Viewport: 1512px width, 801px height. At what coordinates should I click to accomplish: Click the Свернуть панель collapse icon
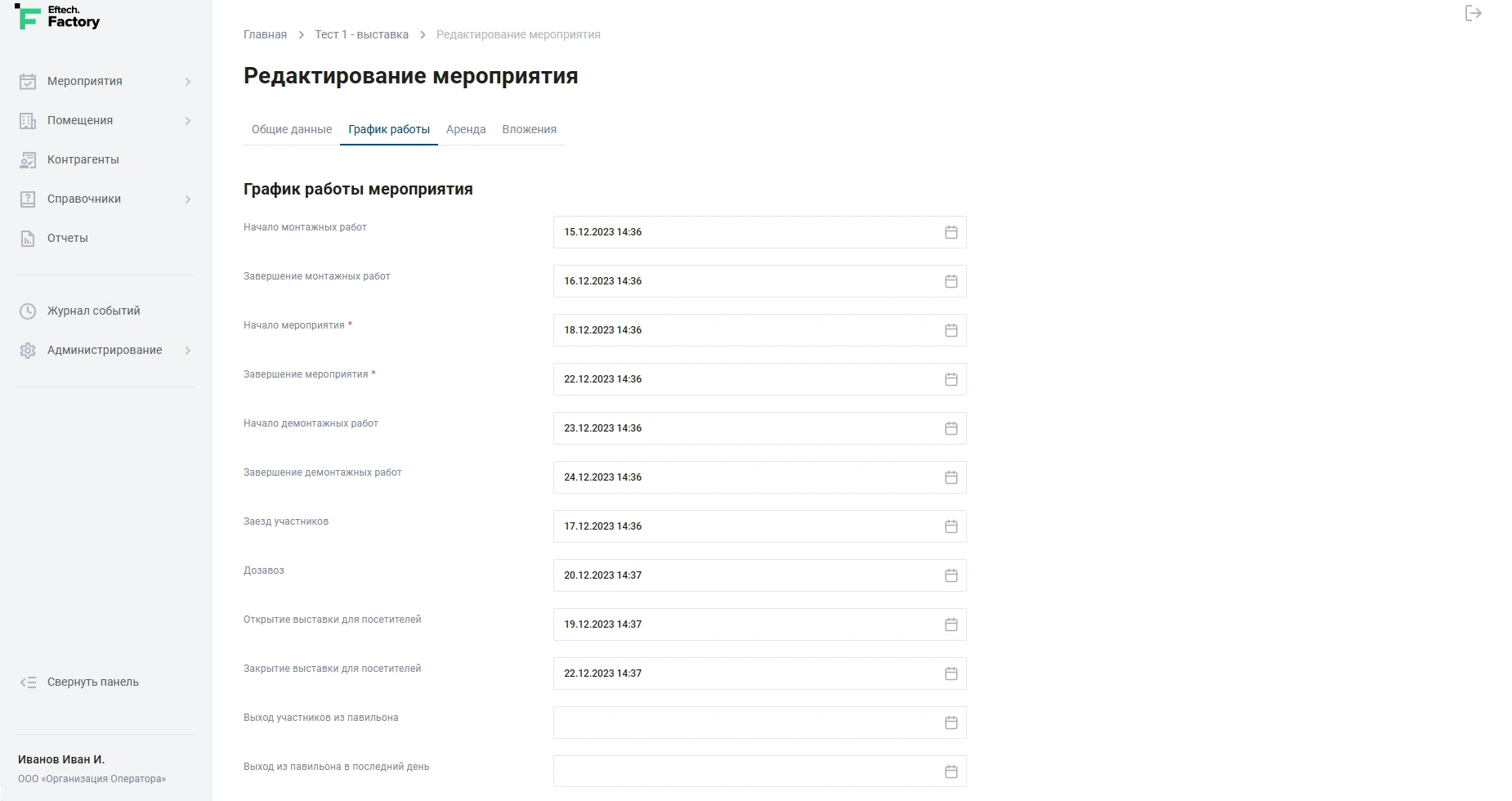pos(28,682)
